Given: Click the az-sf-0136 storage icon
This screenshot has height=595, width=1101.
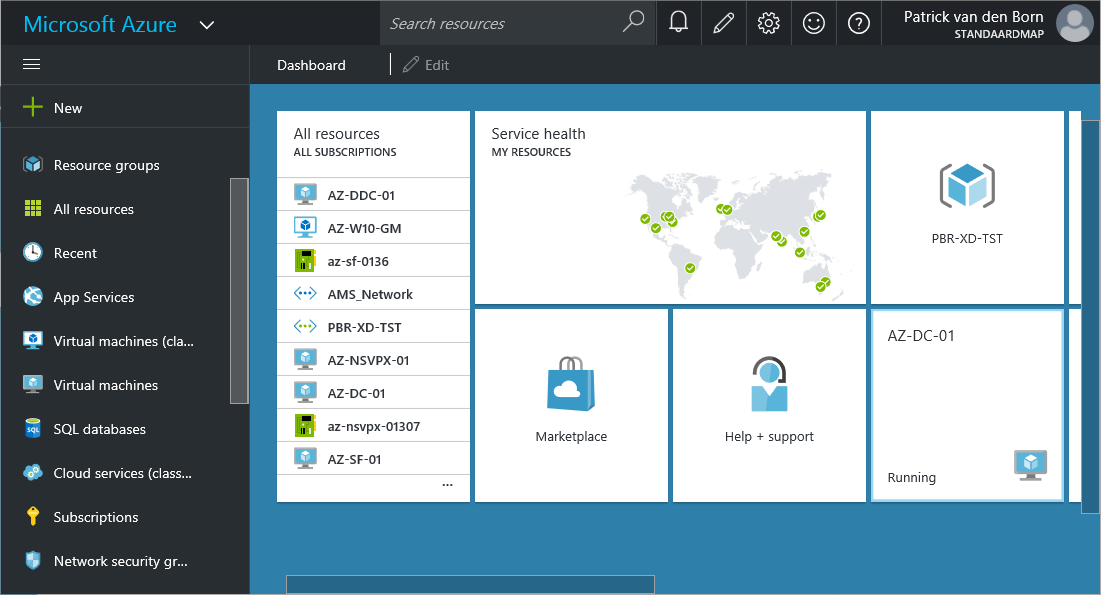Looking at the screenshot, I should click(x=305, y=261).
